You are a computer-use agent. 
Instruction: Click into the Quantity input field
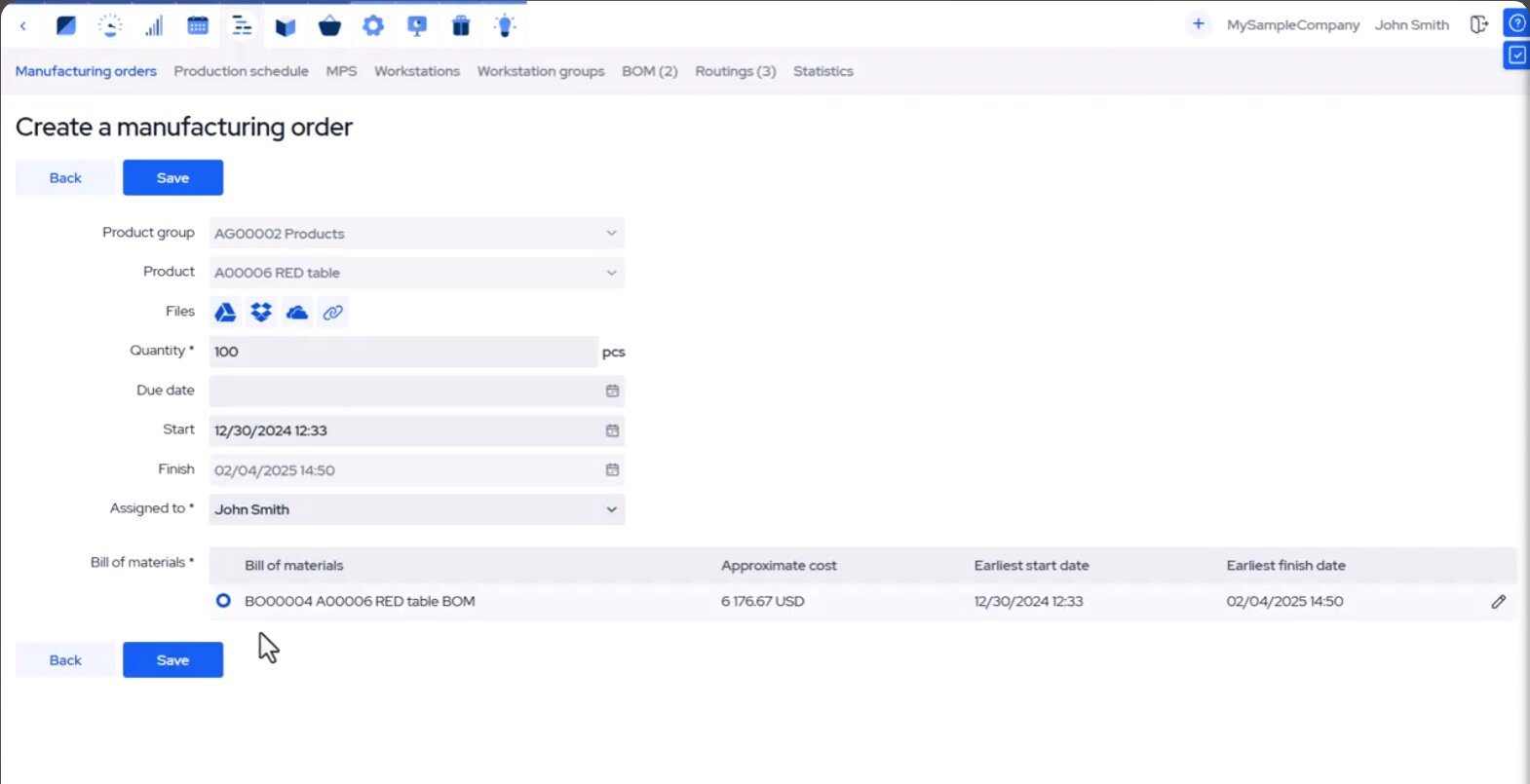pos(402,352)
